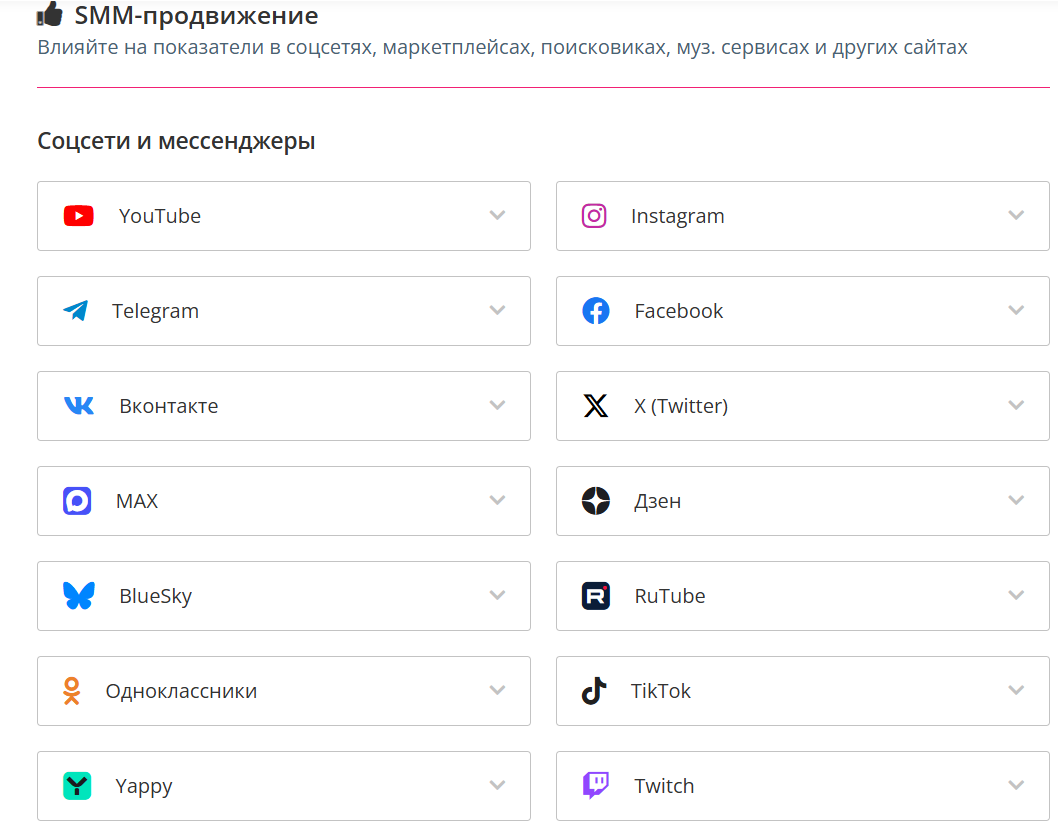The image size is (1058, 825).
Task: Expand the Instagram services chevron
Action: tap(1016, 215)
